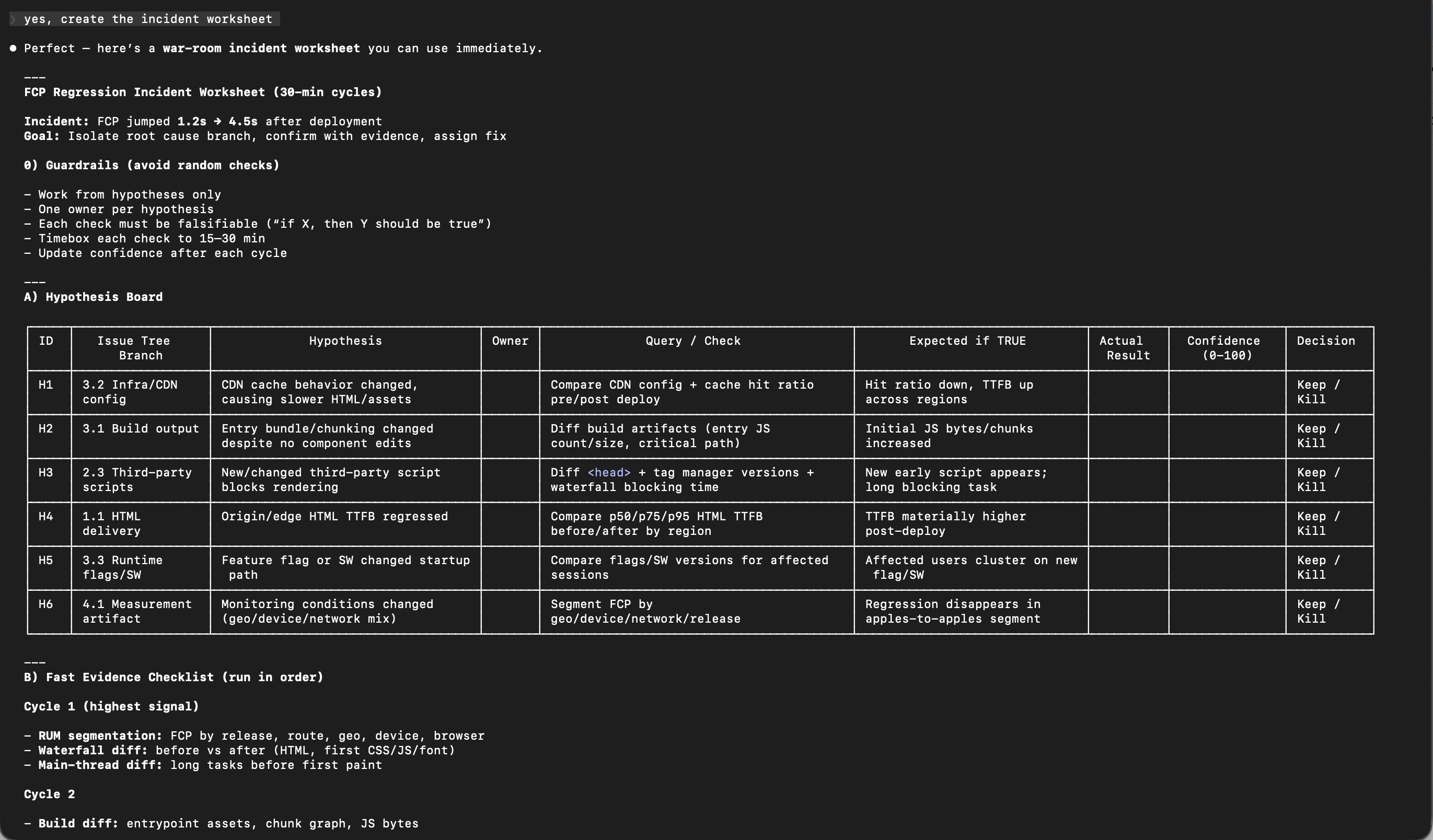This screenshot has width=1433, height=840.
Task: Click the prompt chevron before 'yes, create'
Action: click(13, 19)
